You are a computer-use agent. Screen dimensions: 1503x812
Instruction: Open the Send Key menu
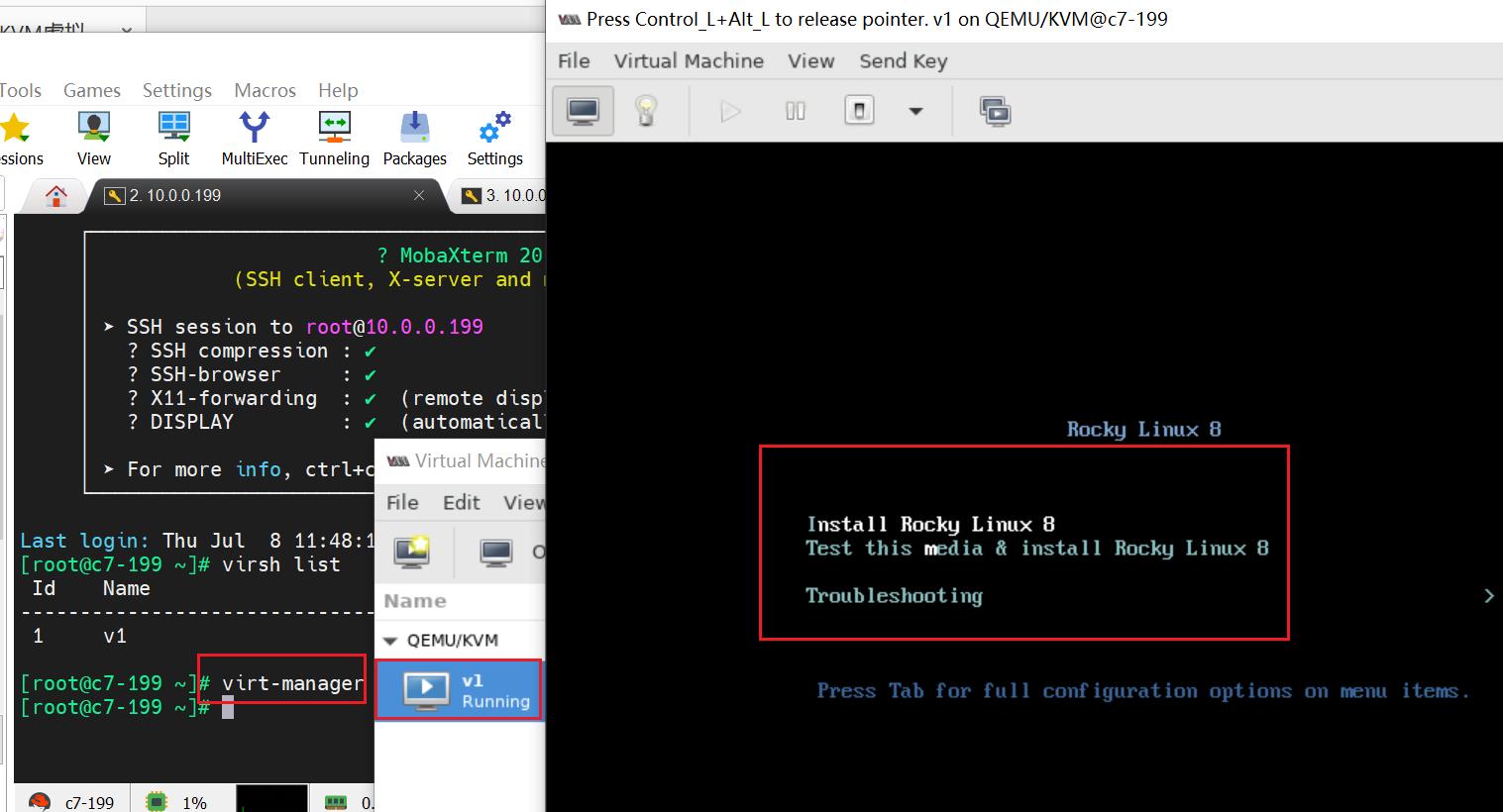(903, 60)
